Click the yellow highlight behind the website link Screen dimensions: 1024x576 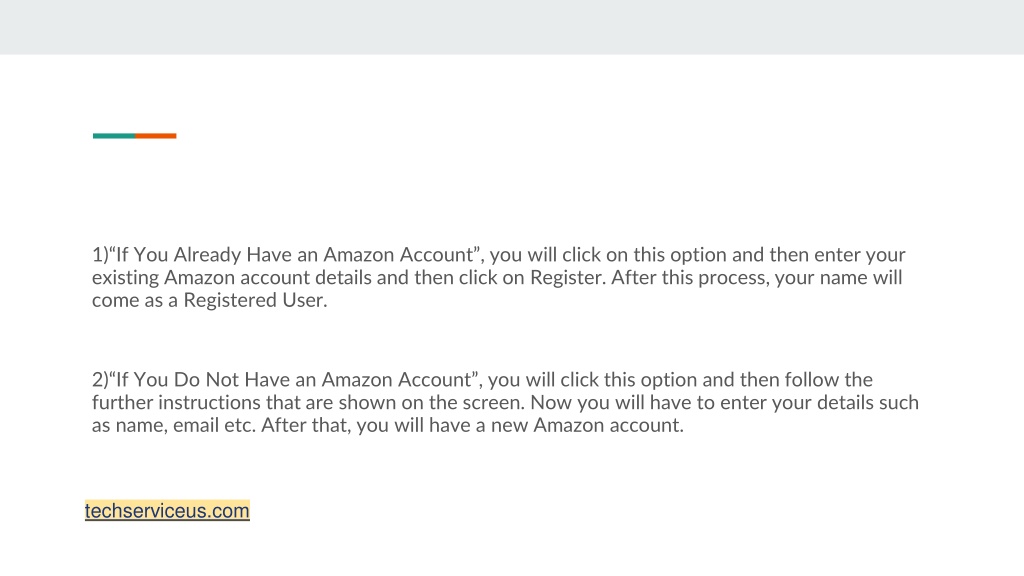click(167, 511)
